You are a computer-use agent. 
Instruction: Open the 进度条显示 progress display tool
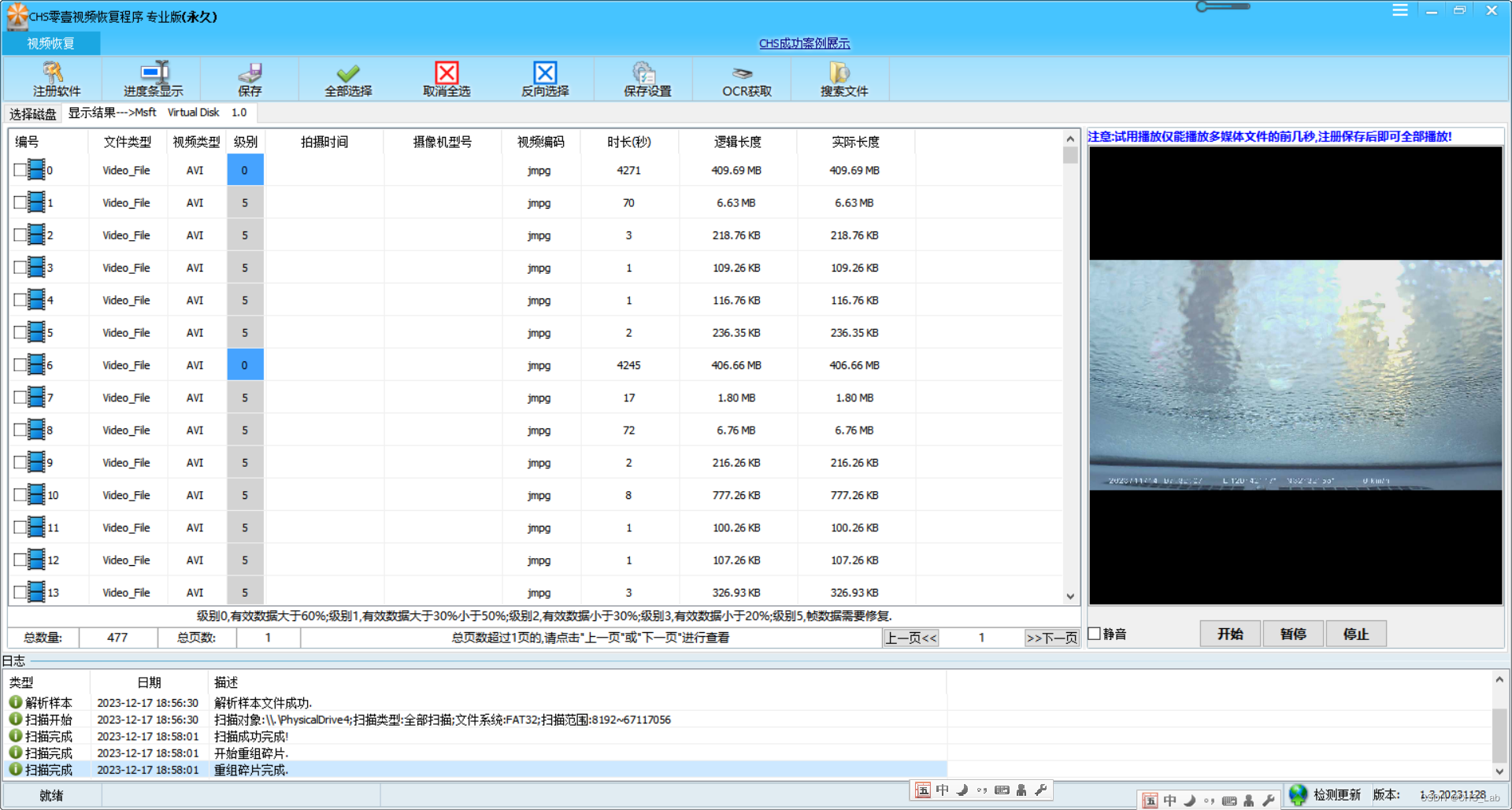point(153,79)
